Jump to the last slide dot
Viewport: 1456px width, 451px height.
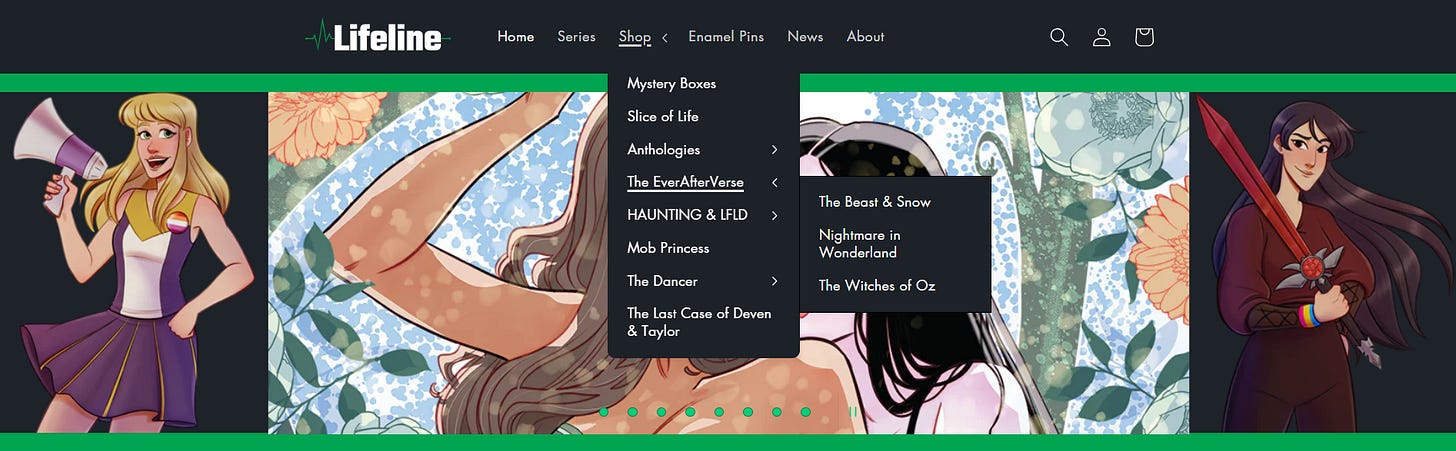point(806,411)
